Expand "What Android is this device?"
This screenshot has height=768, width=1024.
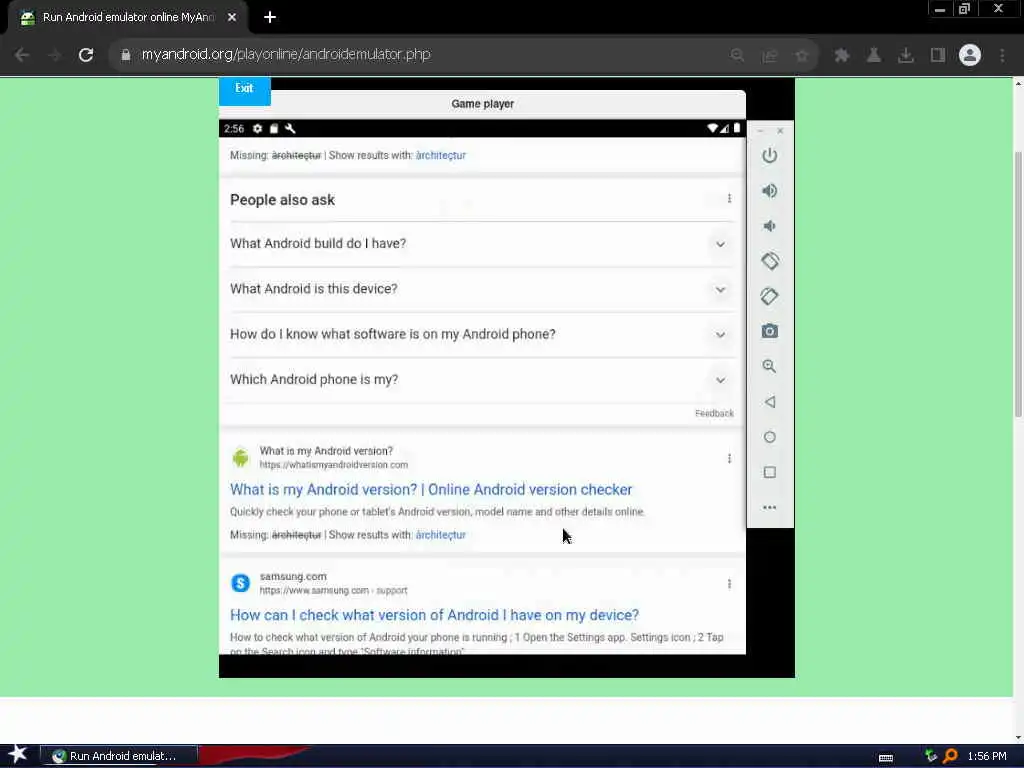[x=482, y=289]
